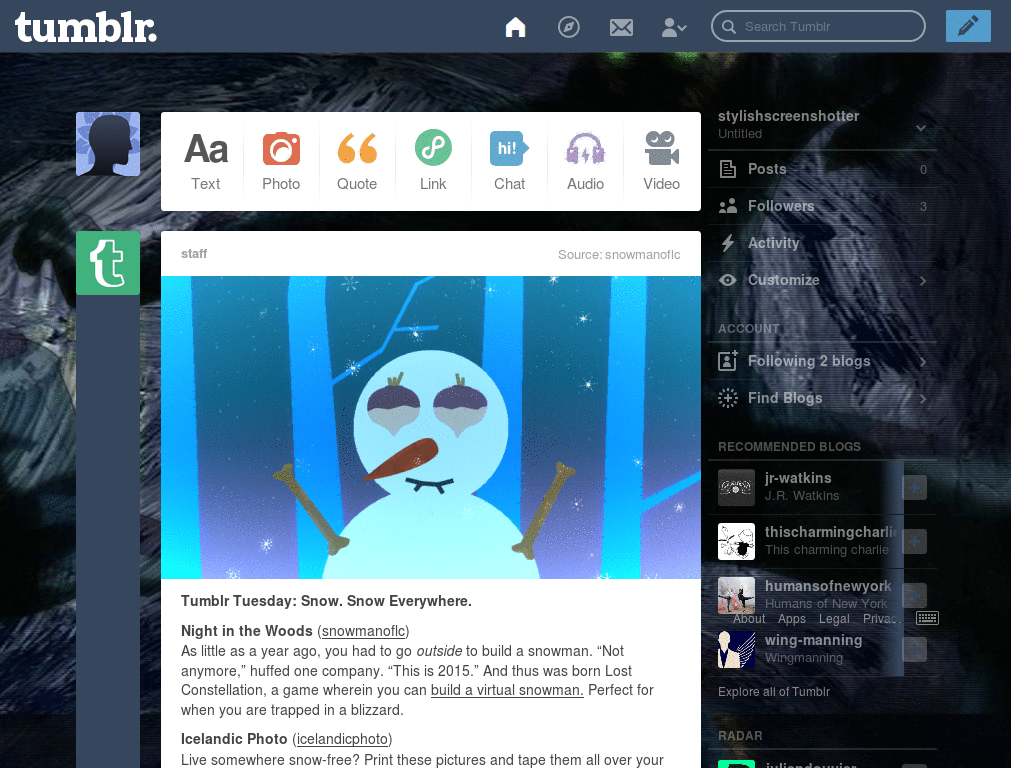Create a new Chat post
This screenshot has width=1024, height=768.
click(509, 161)
